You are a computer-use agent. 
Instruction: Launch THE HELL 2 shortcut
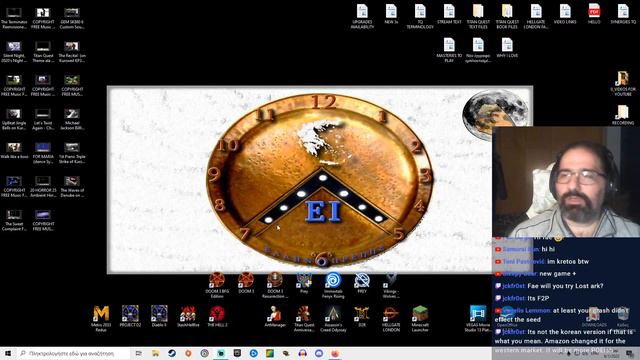coord(217,316)
